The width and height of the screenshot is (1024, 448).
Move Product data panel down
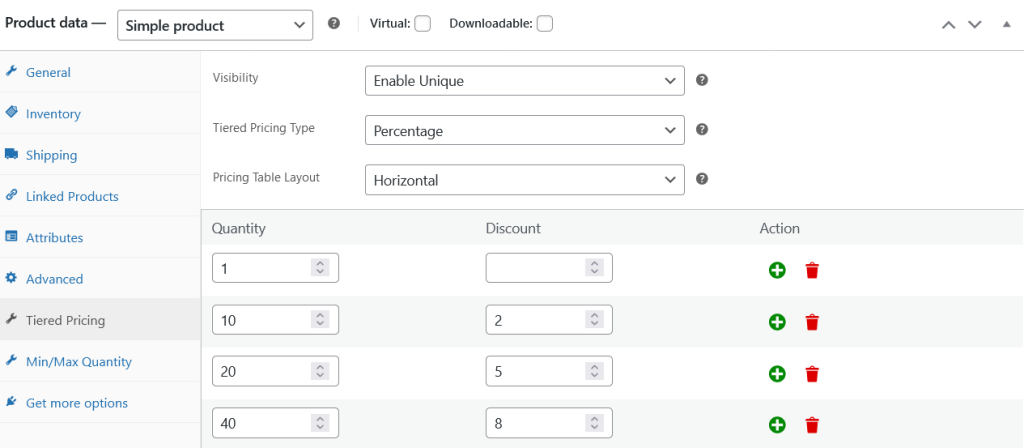click(x=975, y=24)
